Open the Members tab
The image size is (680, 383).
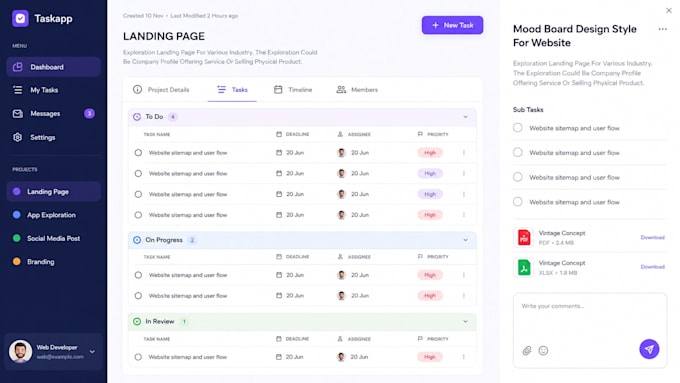357,90
